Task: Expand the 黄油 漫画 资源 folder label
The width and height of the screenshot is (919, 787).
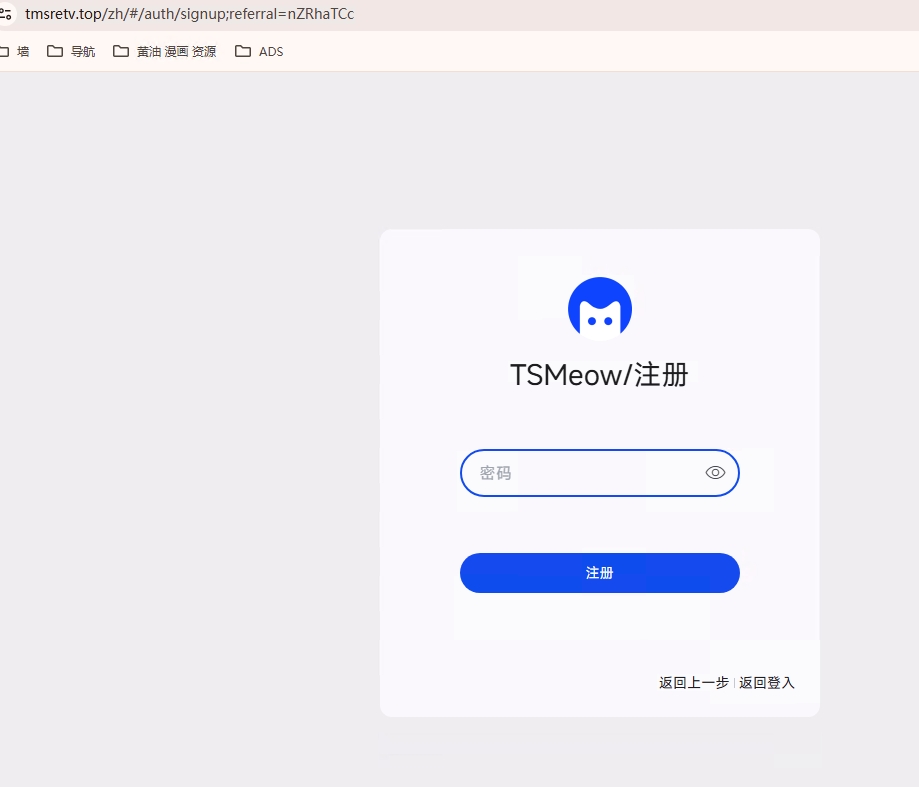Action: point(176,52)
